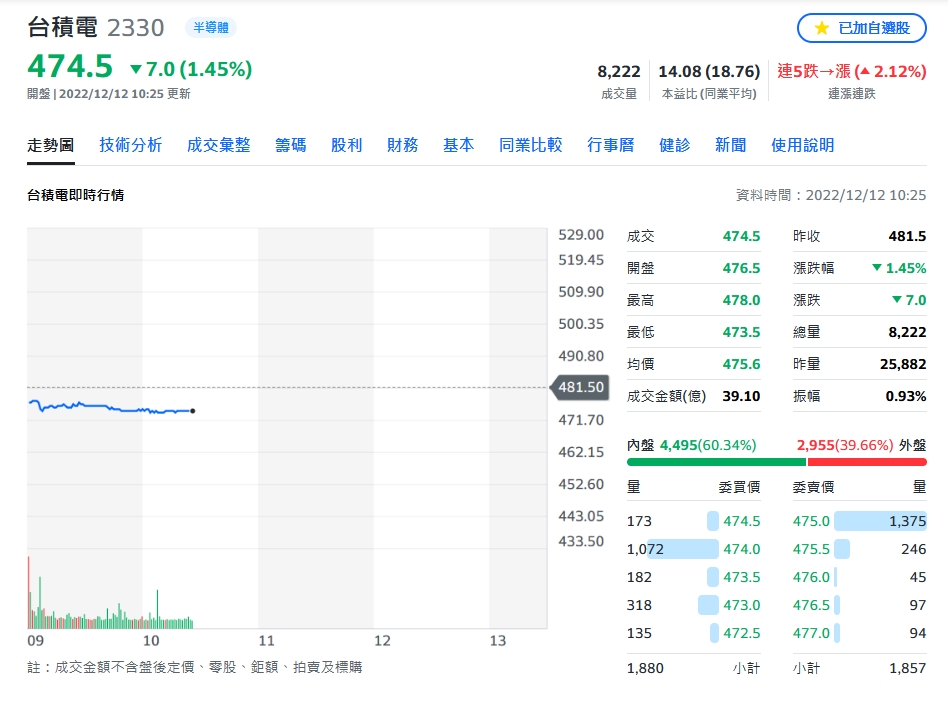Click the 成交量 value 8,222

click(x=618, y=71)
